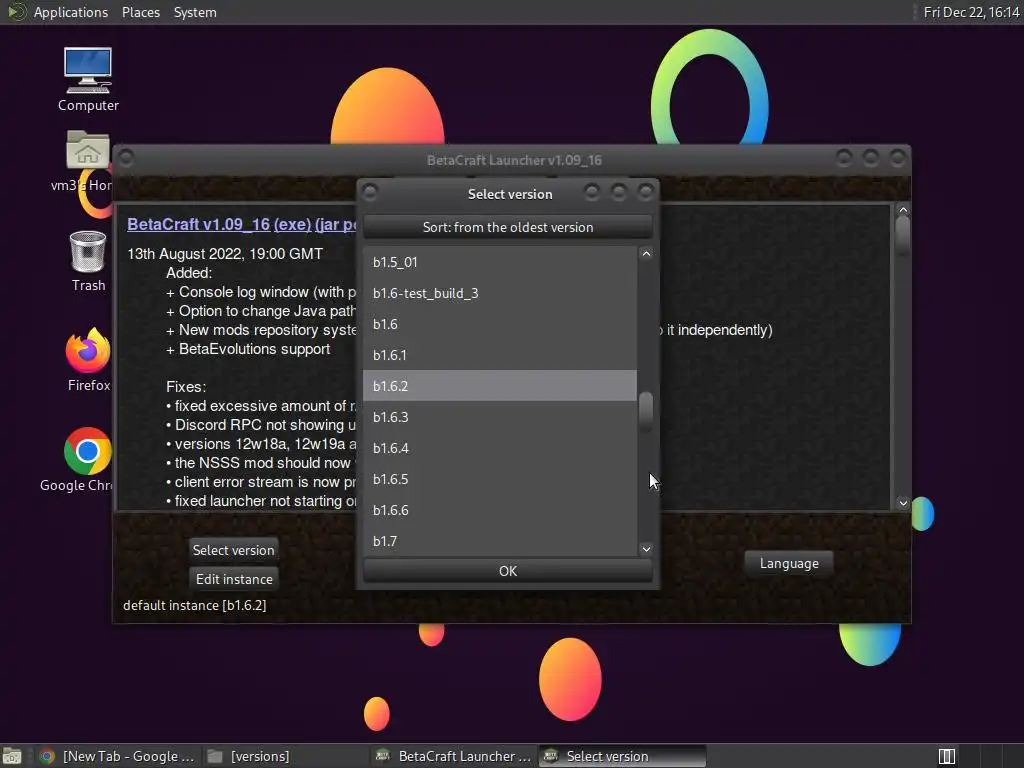1024x768 pixels.
Task: Select version b1.6.5 in list
Action: (500, 479)
